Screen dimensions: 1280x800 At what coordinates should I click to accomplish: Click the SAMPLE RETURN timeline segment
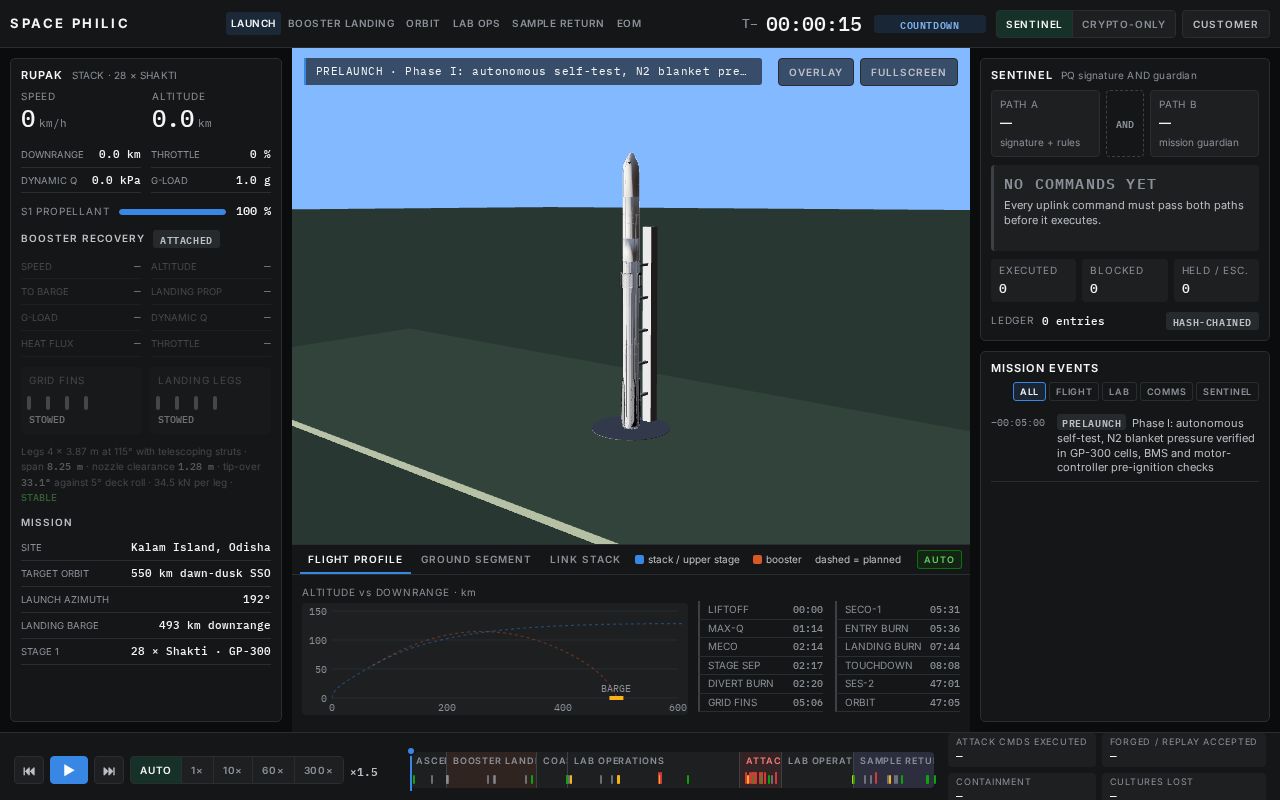tap(894, 770)
